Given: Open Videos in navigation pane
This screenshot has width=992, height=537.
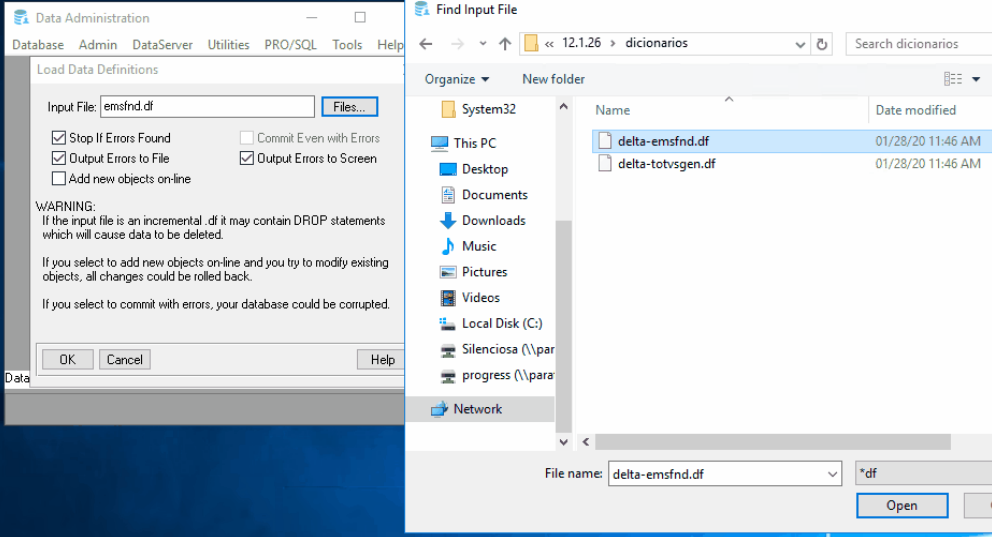Looking at the screenshot, I should coord(480,297).
